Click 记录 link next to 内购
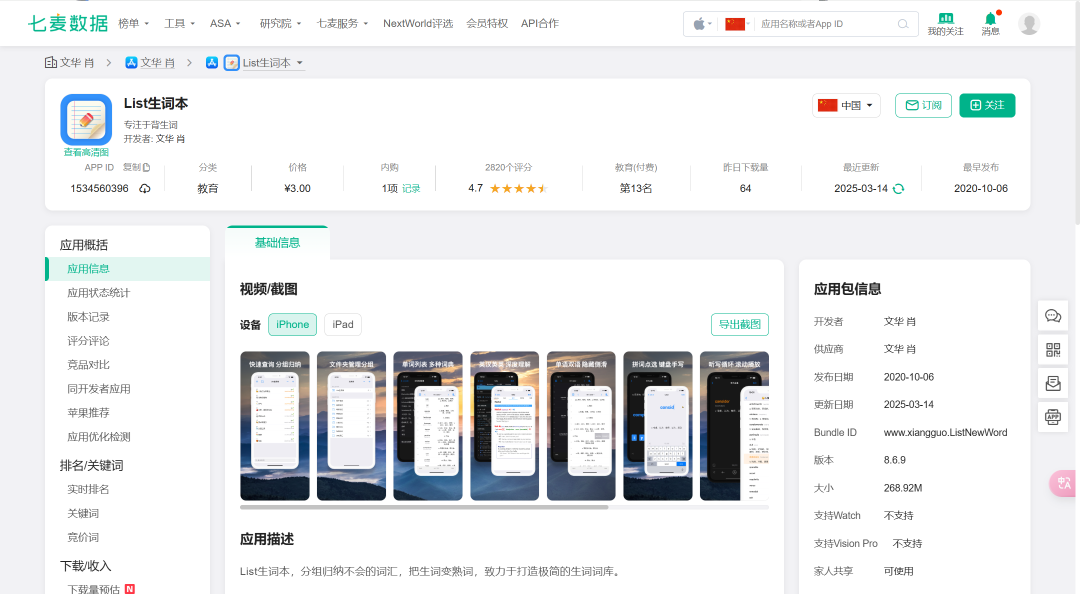 (411, 189)
